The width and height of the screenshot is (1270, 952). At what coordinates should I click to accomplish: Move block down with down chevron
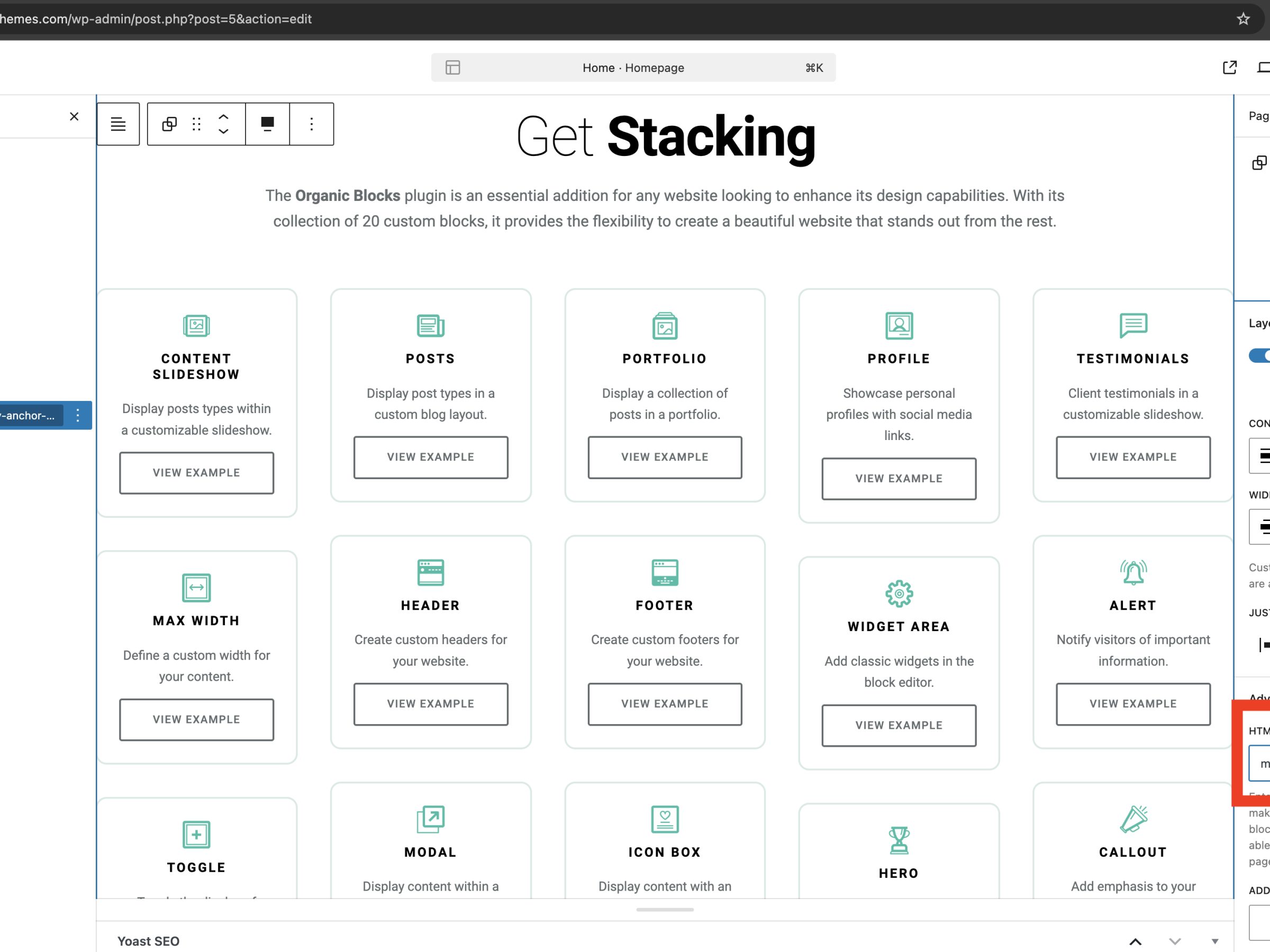(223, 131)
